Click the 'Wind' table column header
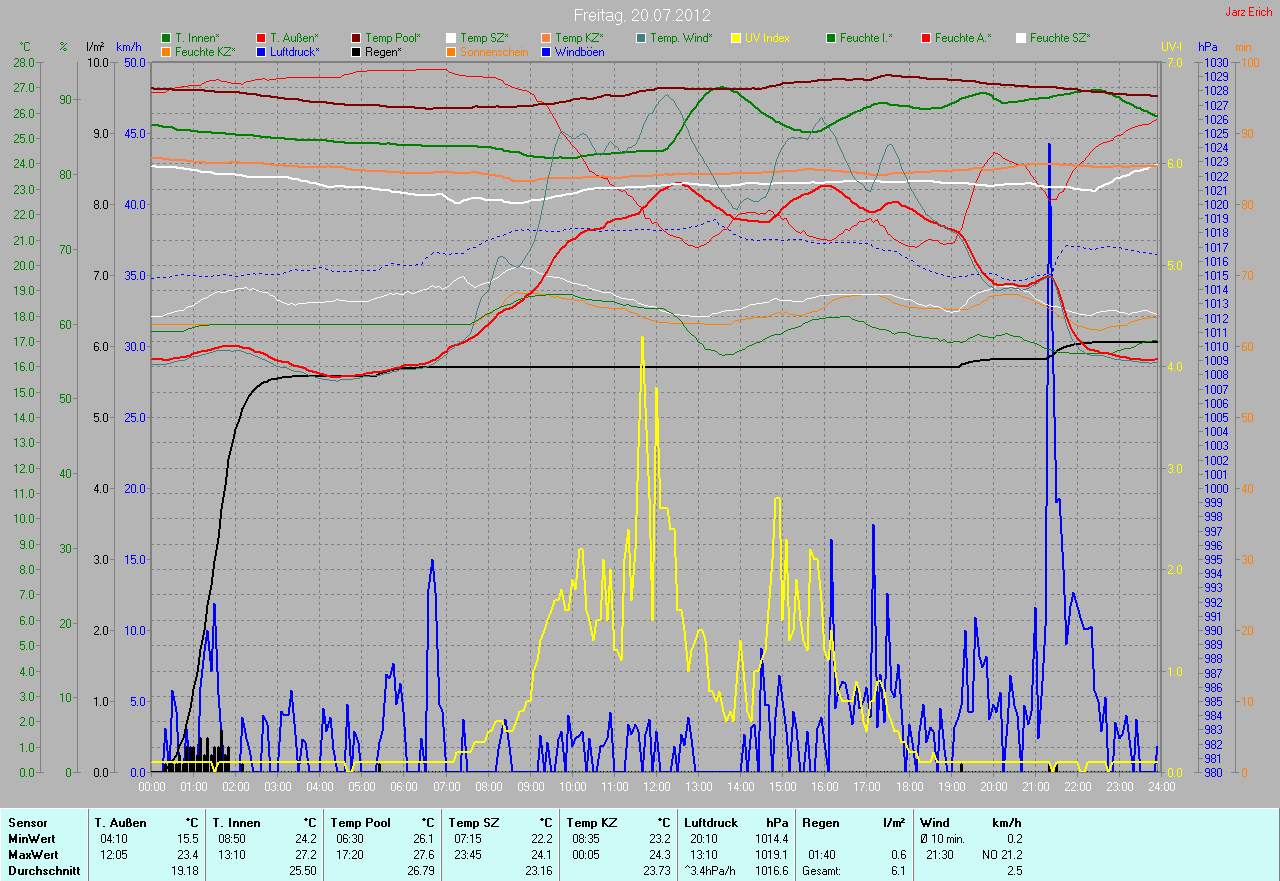Image resolution: width=1280 pixels, height=881 pixels. [935, 823]
